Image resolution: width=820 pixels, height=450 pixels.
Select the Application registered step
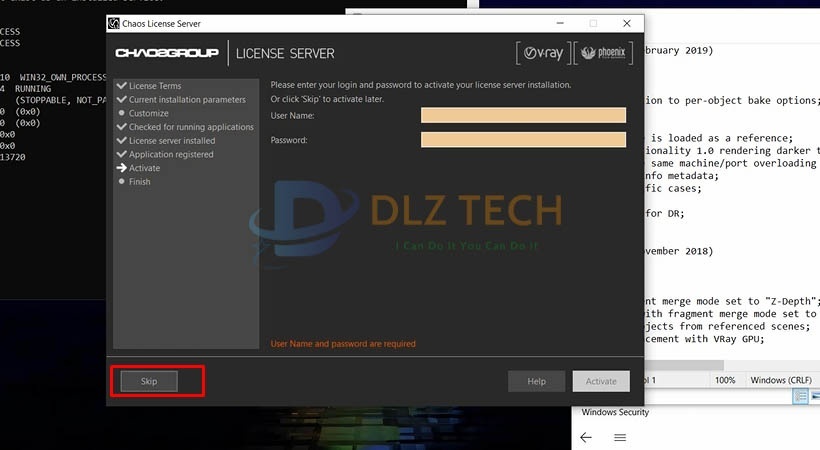point(171,154)
